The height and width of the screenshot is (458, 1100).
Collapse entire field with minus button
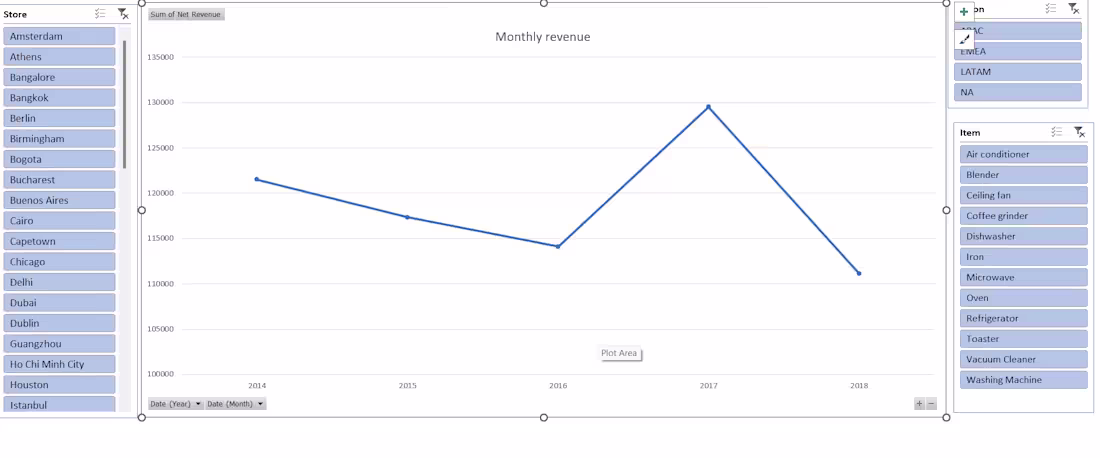click(931, 403)
